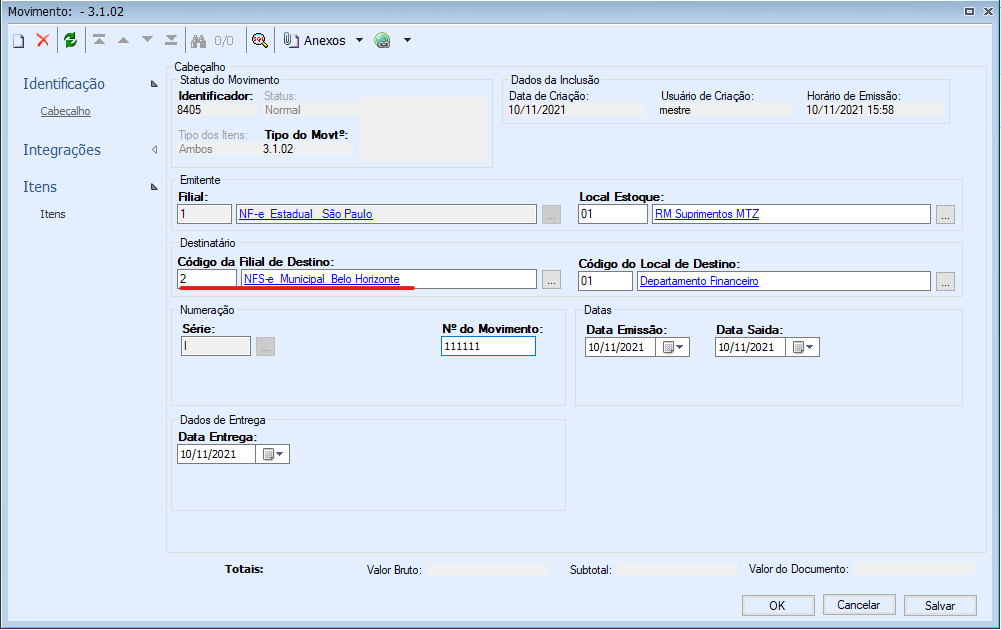The image size is (1001, 630).
Task: Click the Data Entrega date field
Action: pyautogui.click(x=216, y=454)
